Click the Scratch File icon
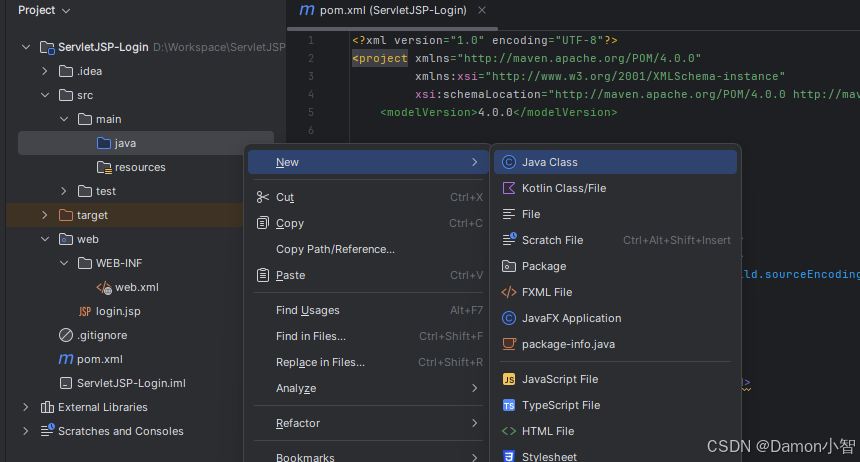The width and height of the screenshot is (860, 462). coord(509,240)
